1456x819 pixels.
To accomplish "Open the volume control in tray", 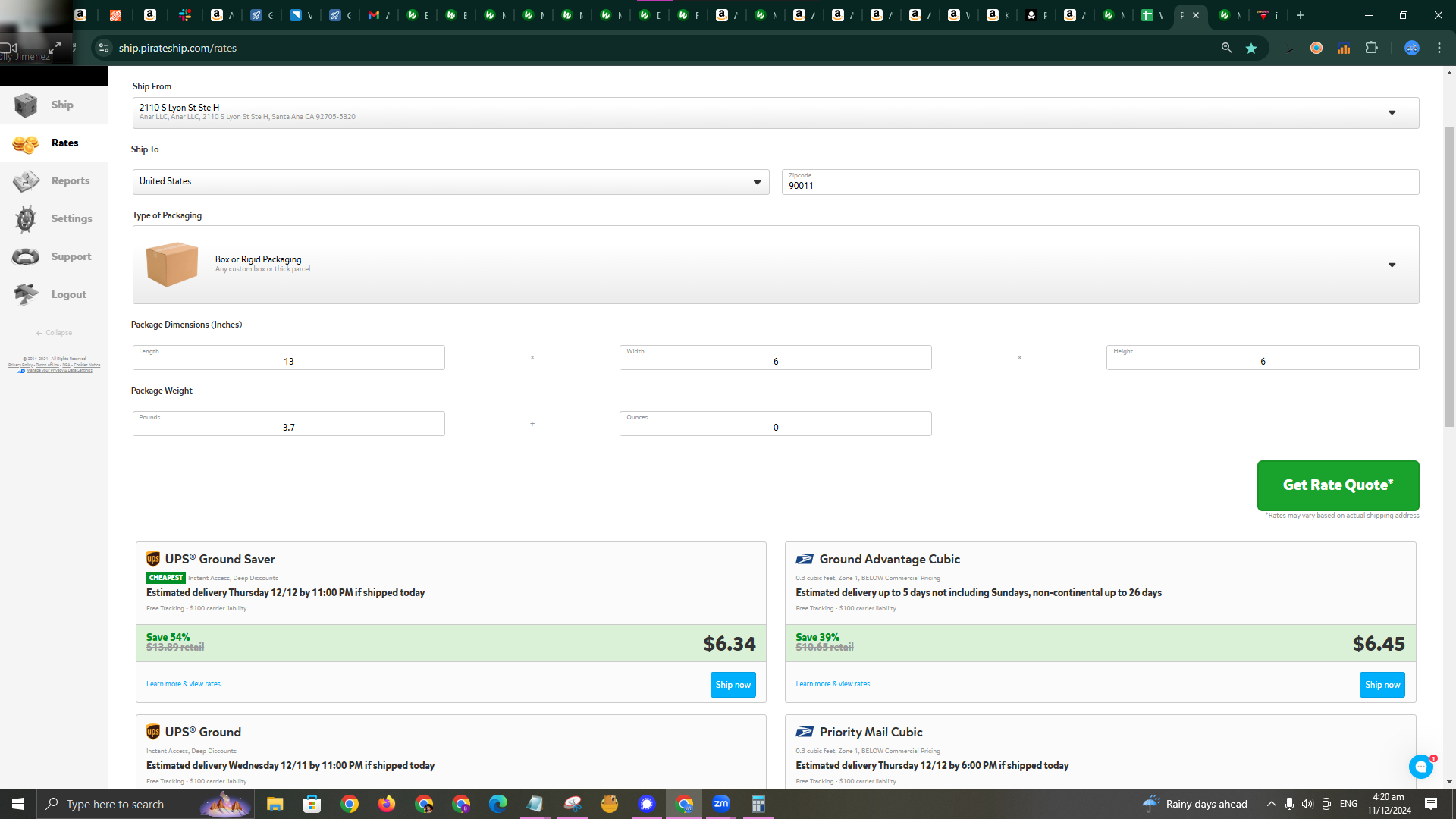I will pyautogui.click(x=1307, y=804).
